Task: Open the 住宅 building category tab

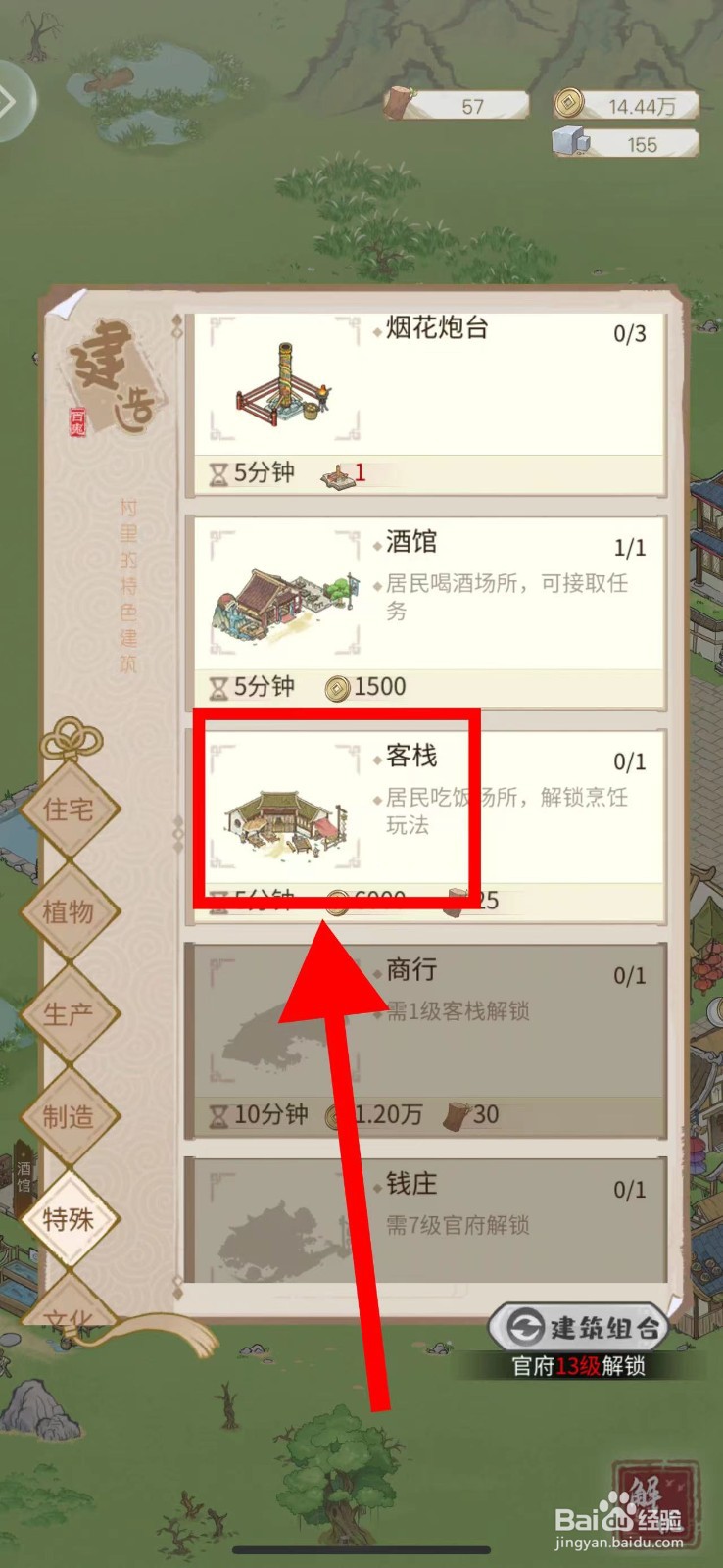Action: [68, 809]
